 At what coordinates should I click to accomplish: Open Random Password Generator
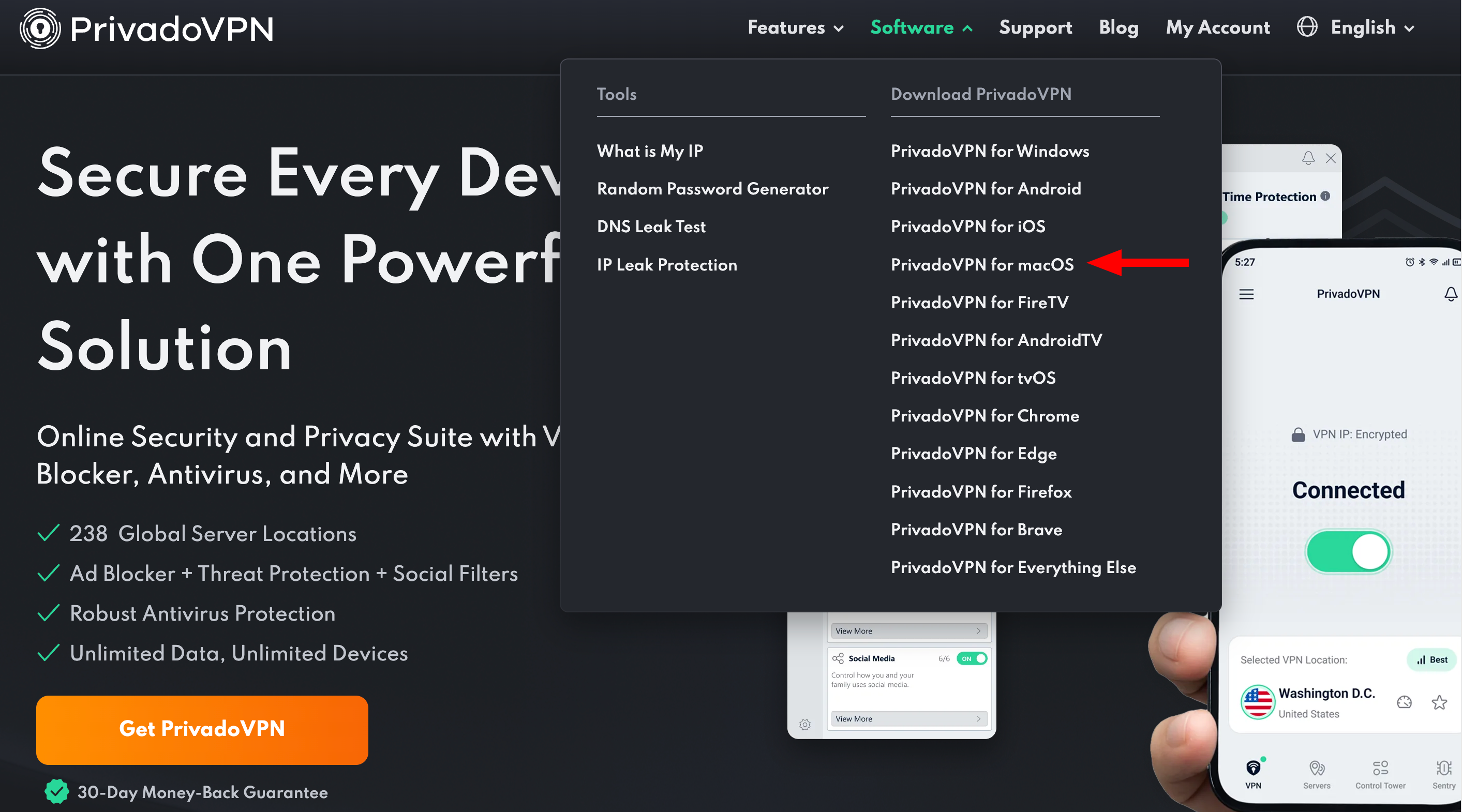coord(713,188)
